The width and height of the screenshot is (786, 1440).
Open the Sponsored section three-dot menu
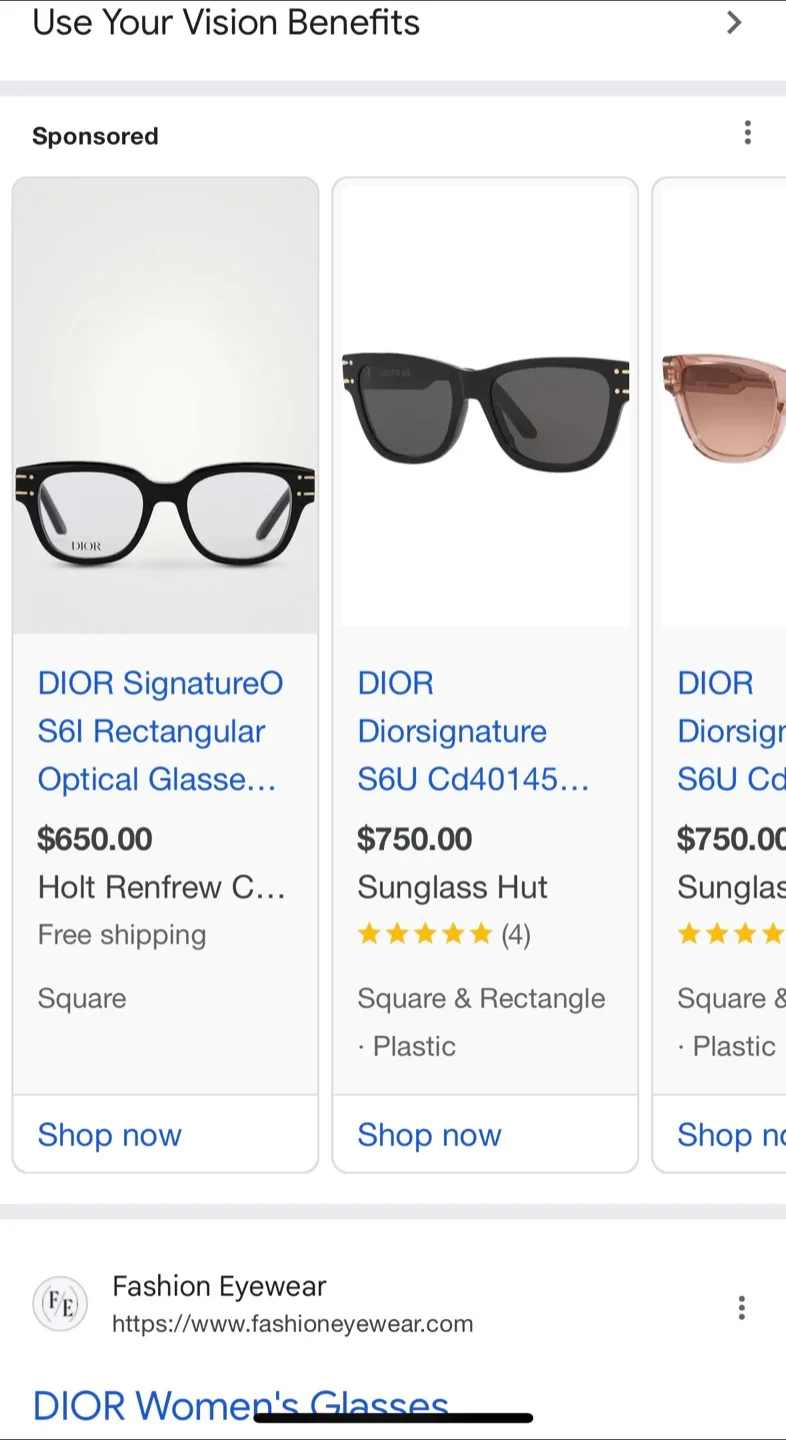point(747,131)
